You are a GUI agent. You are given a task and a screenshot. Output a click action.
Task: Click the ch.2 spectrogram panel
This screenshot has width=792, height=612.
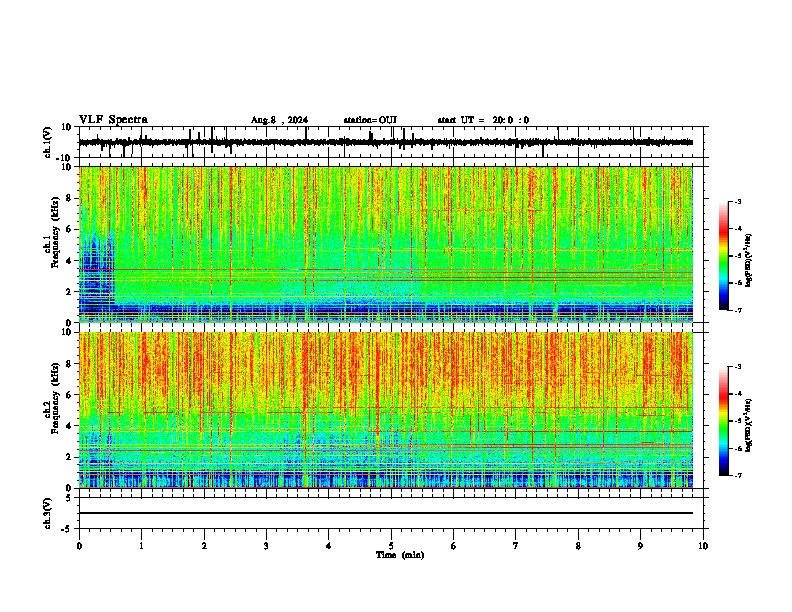pos(386,410)
